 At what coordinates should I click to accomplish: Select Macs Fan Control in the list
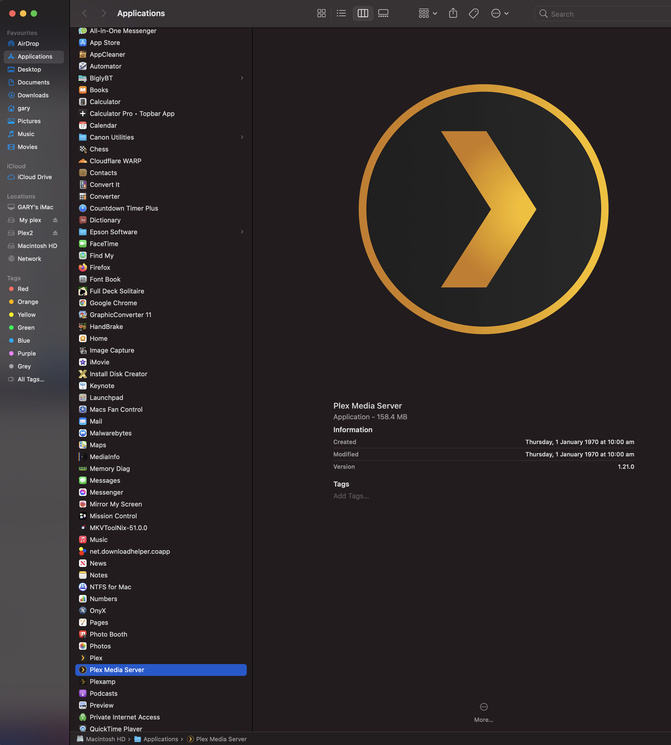tap(161, 410)
